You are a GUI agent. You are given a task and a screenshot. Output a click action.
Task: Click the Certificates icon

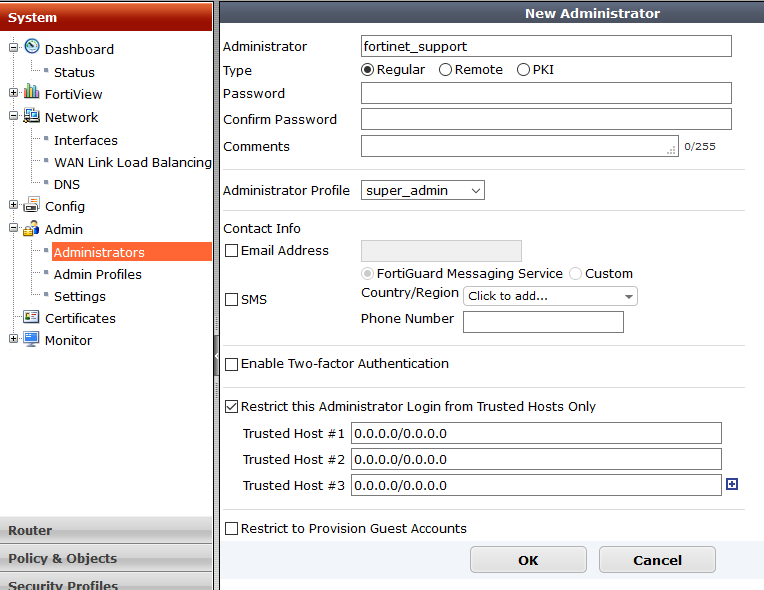pos(32,318)
